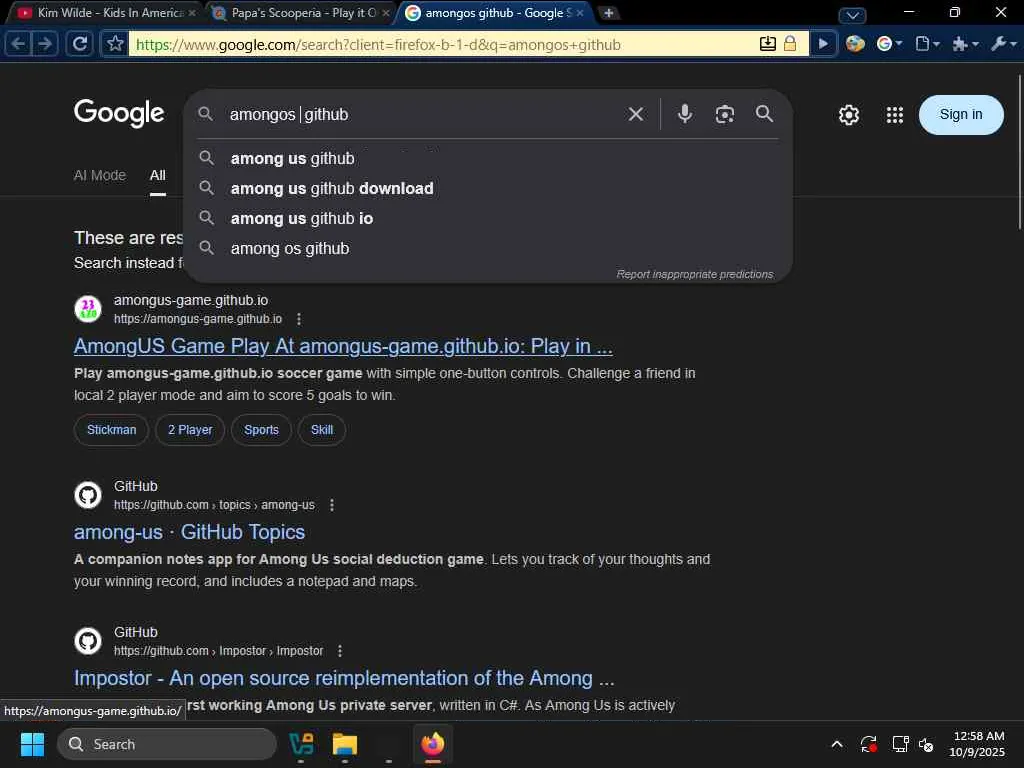The image size is (1024, 768).
Task: Open the 'AmongUS Game Play At amongus-game.github.io' result
Action: [343, 346]
